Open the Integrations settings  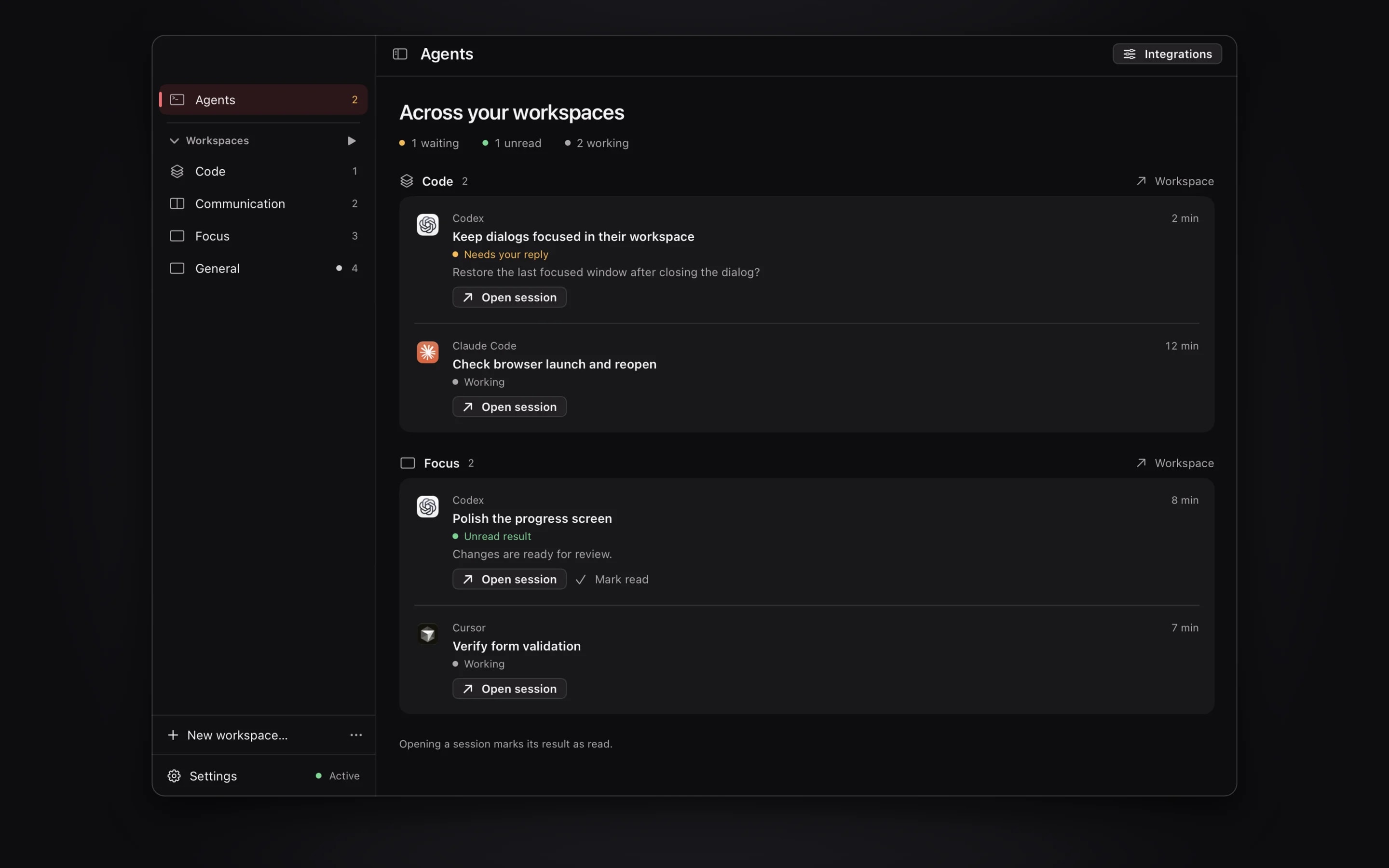[1167, 54]
